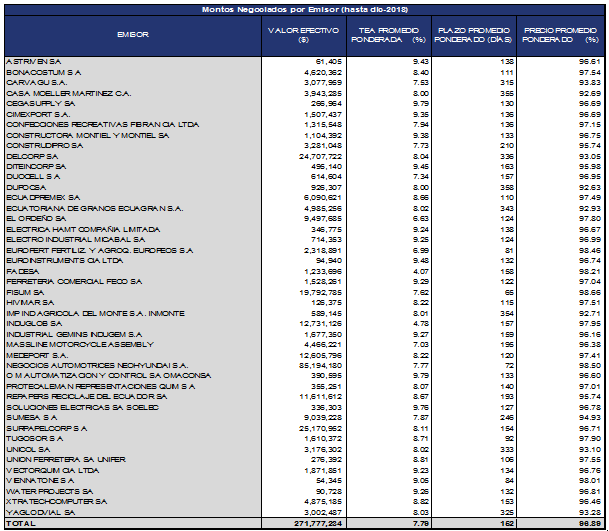Select the DELCORP SA cell

click(x=32, y=156)
